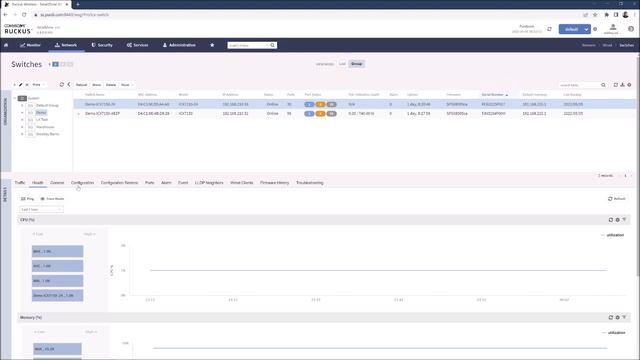Click the Trace Route button
This screenshot has width=640, height=360.
tap(52, 199)
